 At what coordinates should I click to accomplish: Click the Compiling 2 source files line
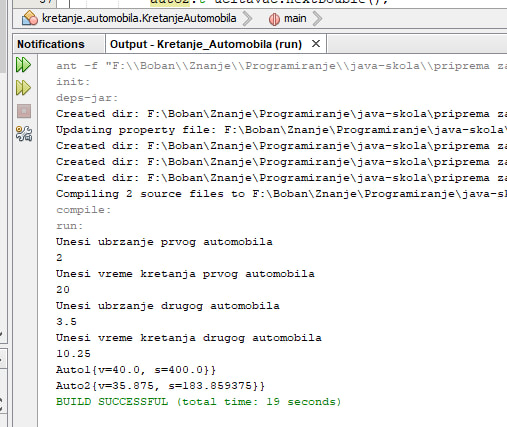[x=281, y=194]
